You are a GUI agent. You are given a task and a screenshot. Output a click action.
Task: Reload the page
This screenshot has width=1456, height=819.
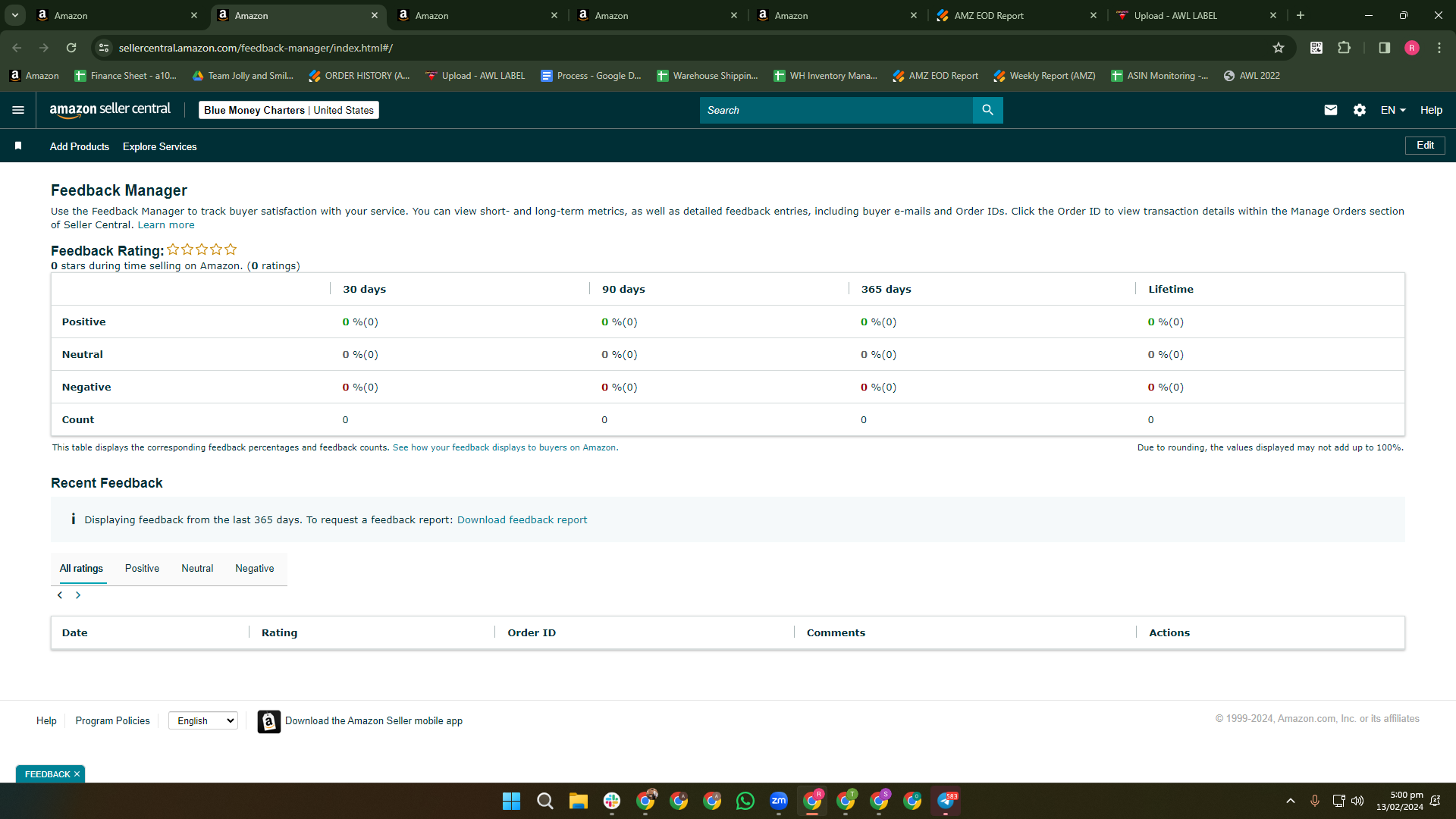click(x=71, y=48)
